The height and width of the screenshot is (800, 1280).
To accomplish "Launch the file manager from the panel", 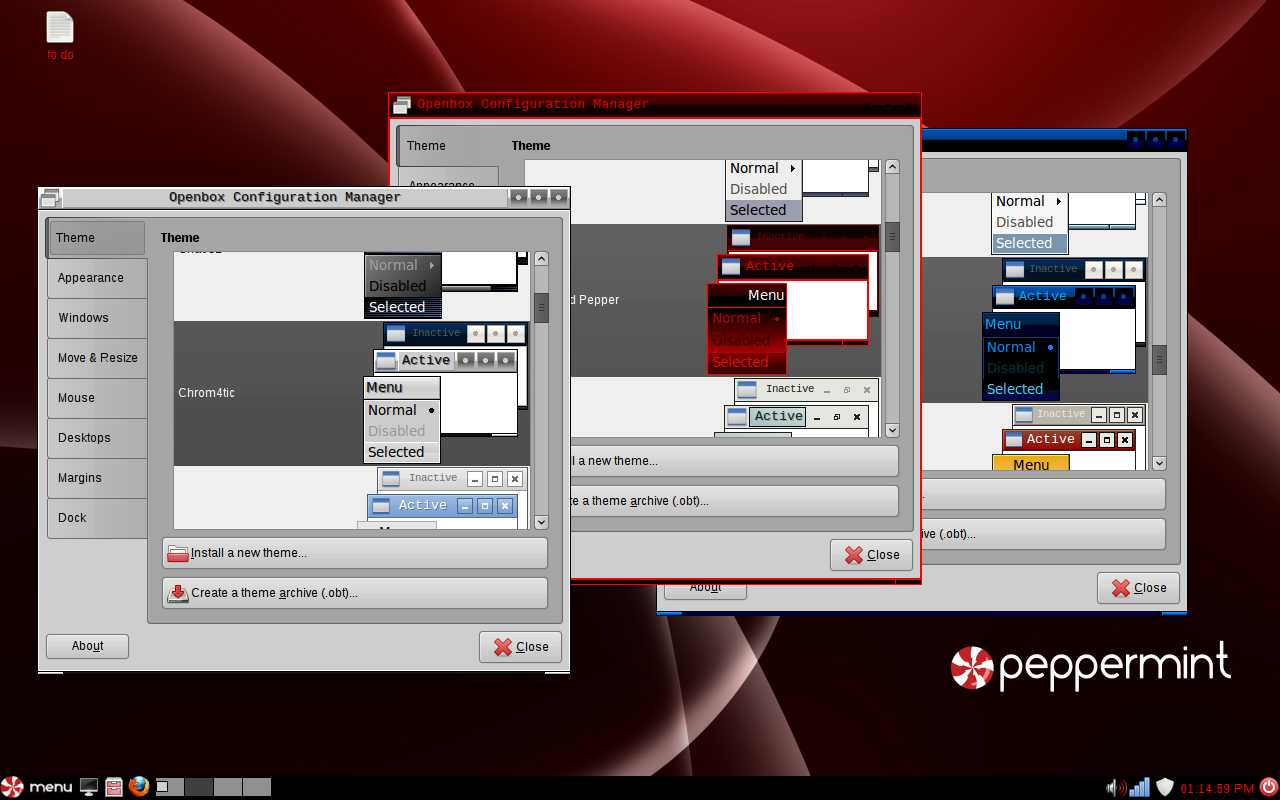I will click(114, 787).
